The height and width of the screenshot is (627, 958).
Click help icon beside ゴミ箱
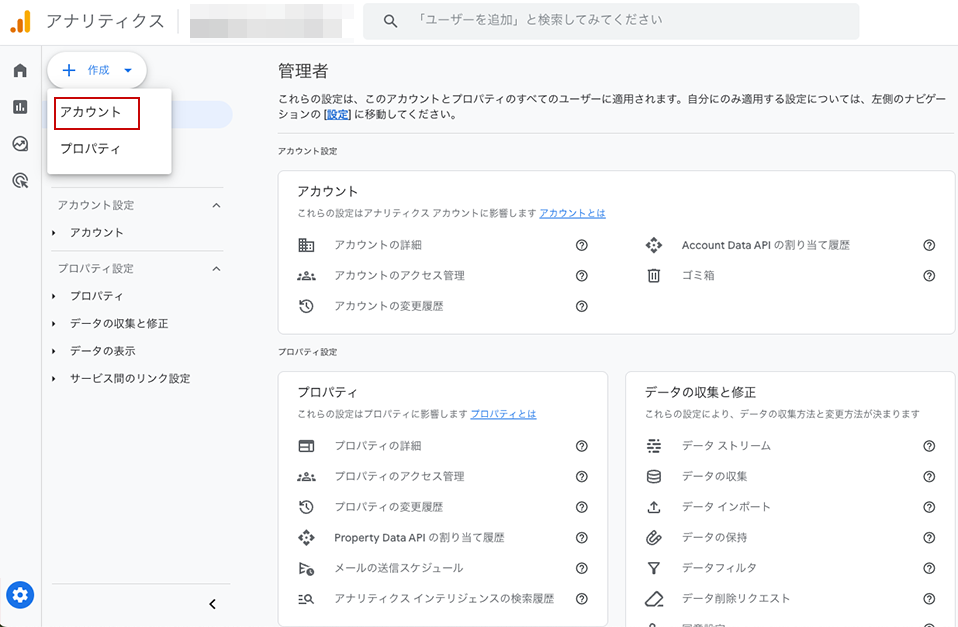point(929,276)
